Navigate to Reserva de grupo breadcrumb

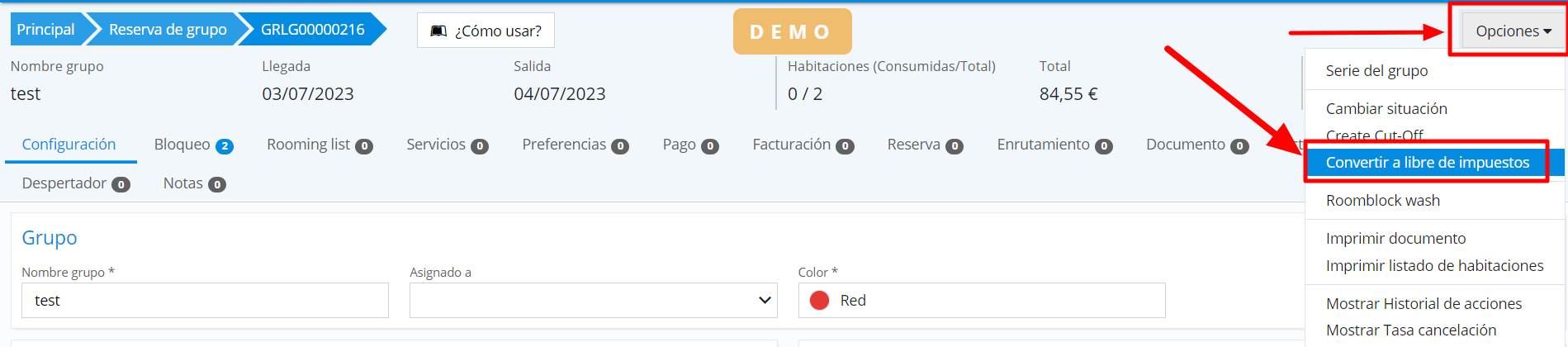[x=167, y=30]
